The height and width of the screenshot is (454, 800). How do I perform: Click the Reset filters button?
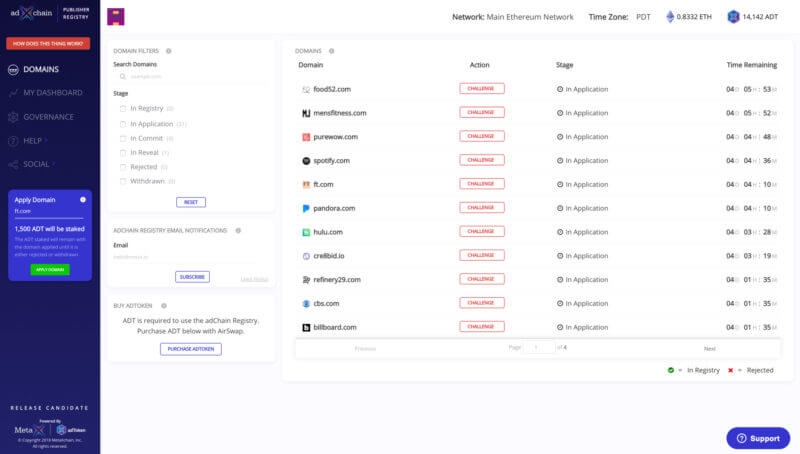(x=191, y=202)
